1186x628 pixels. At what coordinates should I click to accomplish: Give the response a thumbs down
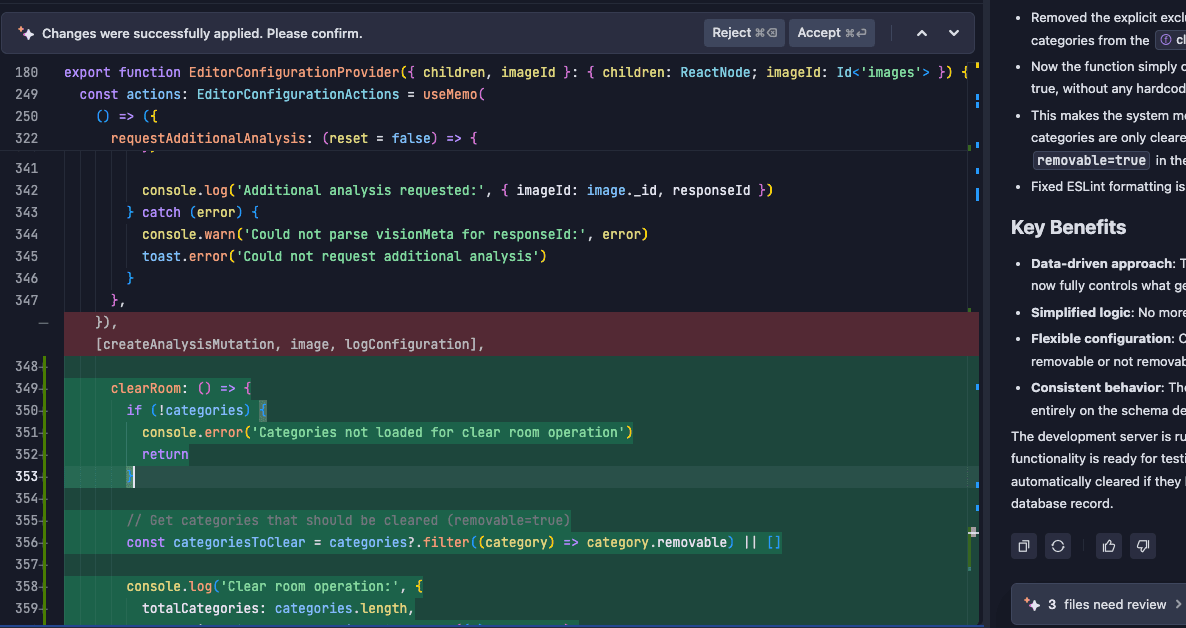tap(1143, 546)
